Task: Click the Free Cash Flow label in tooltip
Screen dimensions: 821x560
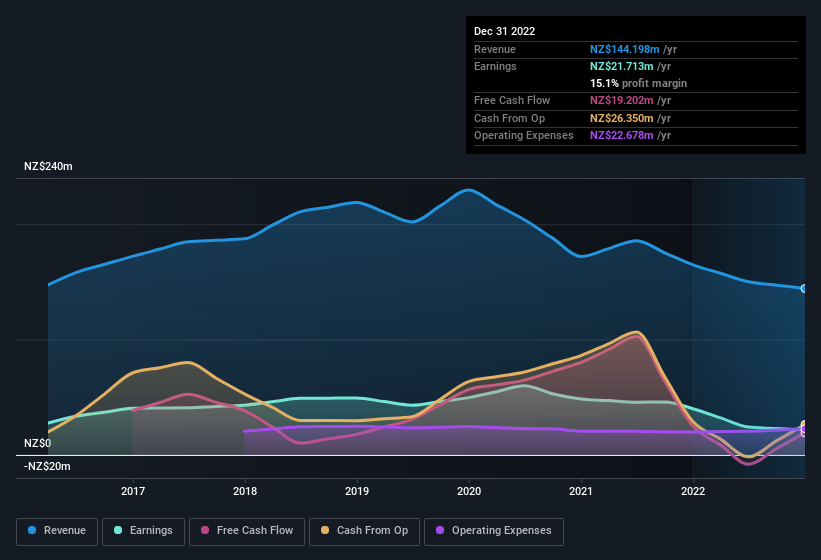Action: [x=512, y=100]
